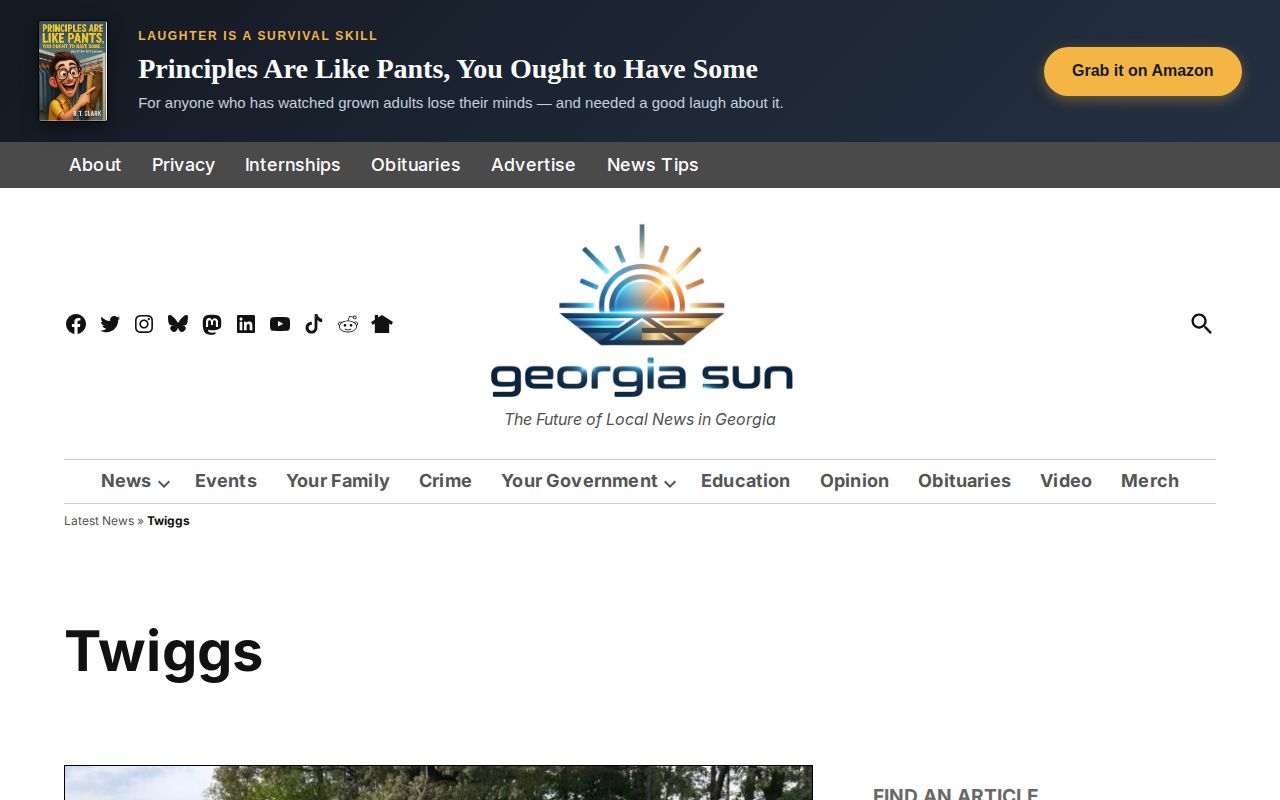Open the Mastodon social icon
1280x800 pixels.
(x=212, y=324)
